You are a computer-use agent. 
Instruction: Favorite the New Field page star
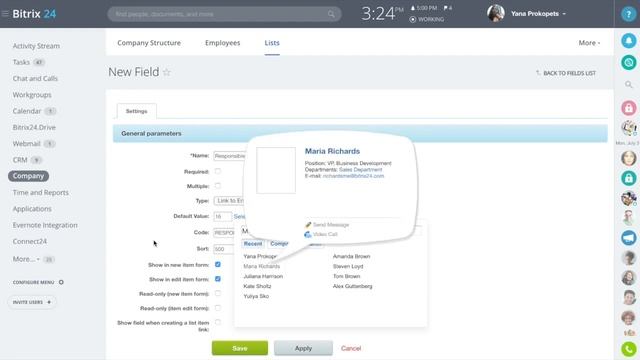(167, 72)
